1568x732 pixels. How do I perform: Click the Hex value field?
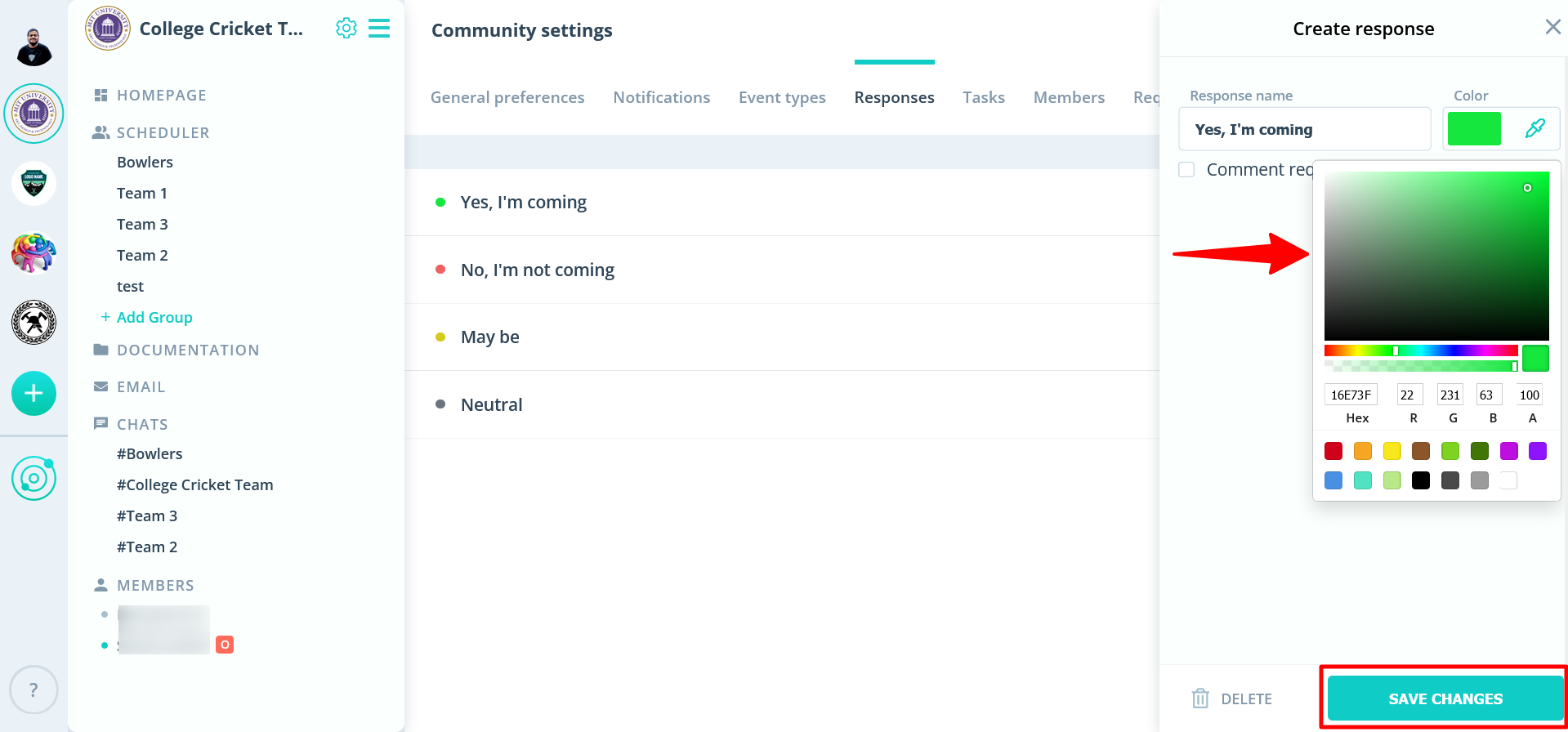tap(1351, 395)
